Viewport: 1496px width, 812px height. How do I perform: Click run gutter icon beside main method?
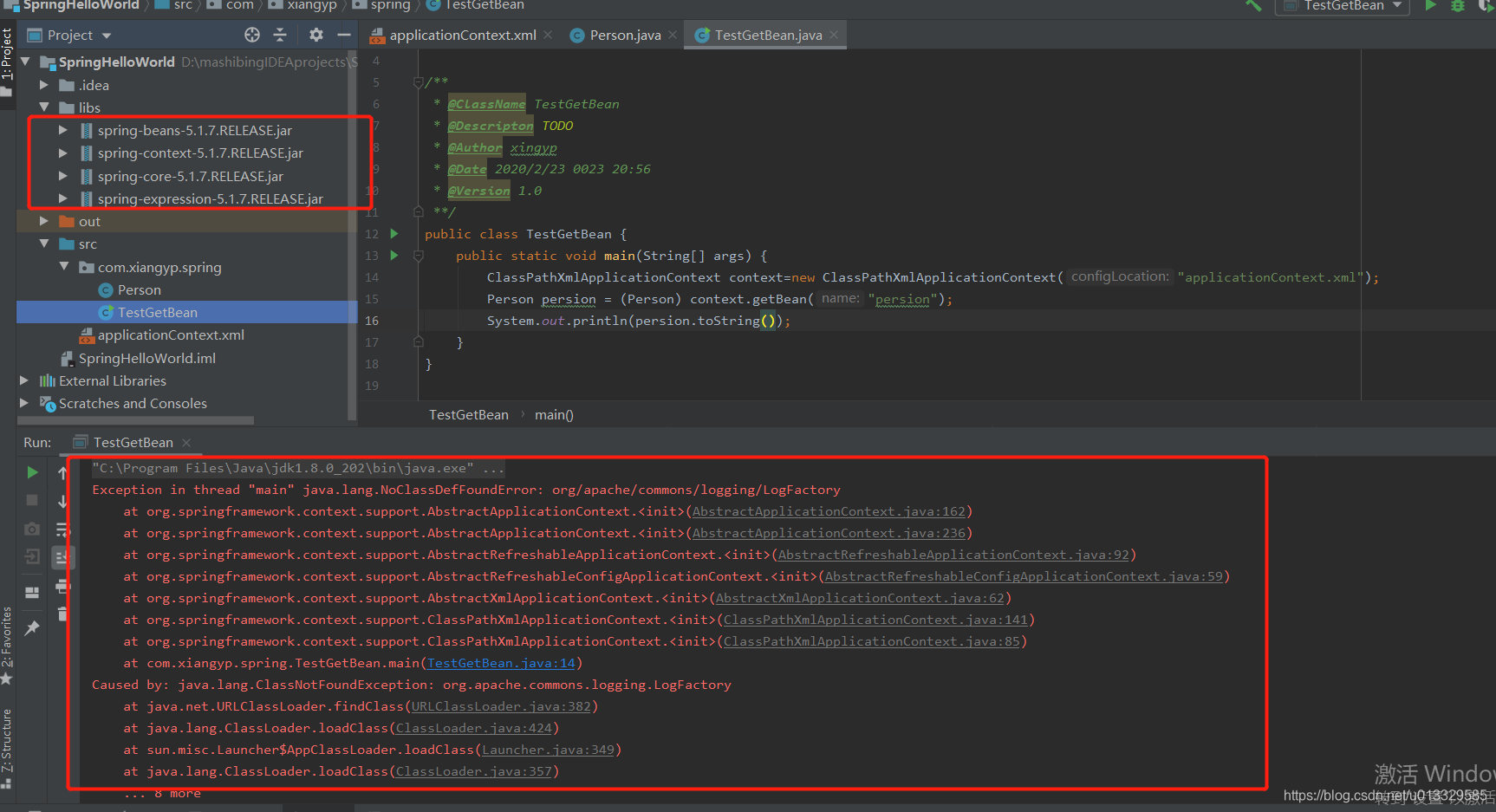point(394,256)
